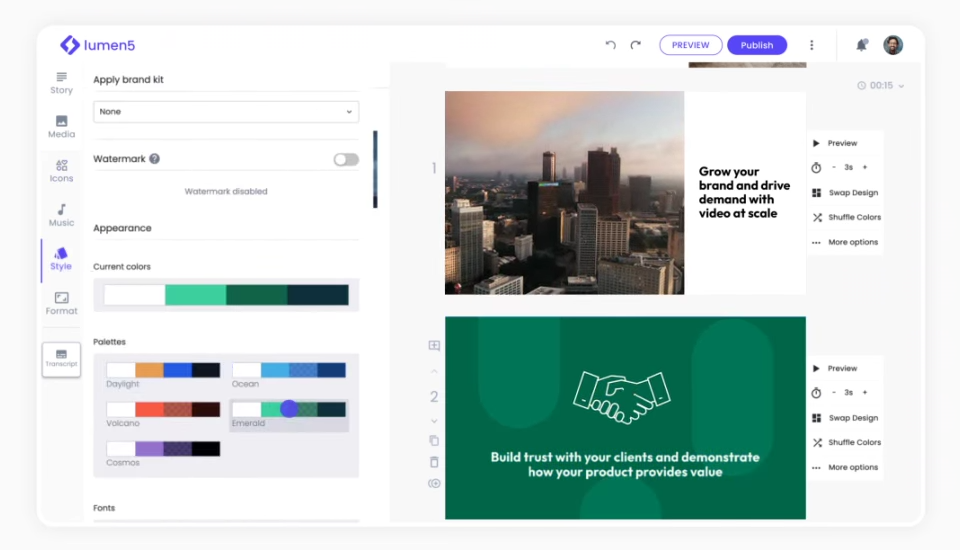This screenshot has height=550, width=960.
Task: Add a new scene below scene 2
Action: point(434,484)
